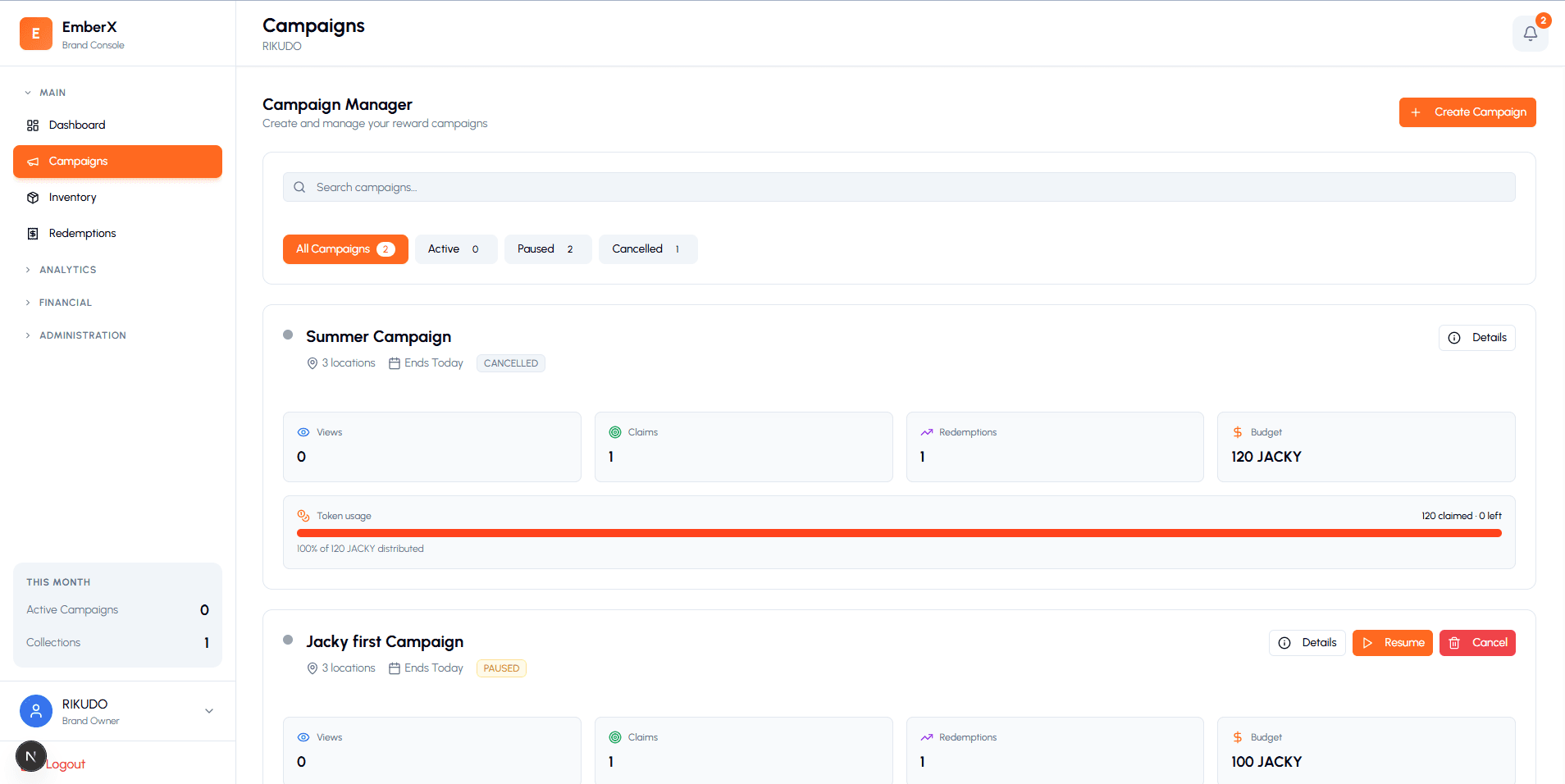Click the Redemptions receipt icon
Image resolution: width=1565 pixels, height=784 pixels.
click(33, 234)
